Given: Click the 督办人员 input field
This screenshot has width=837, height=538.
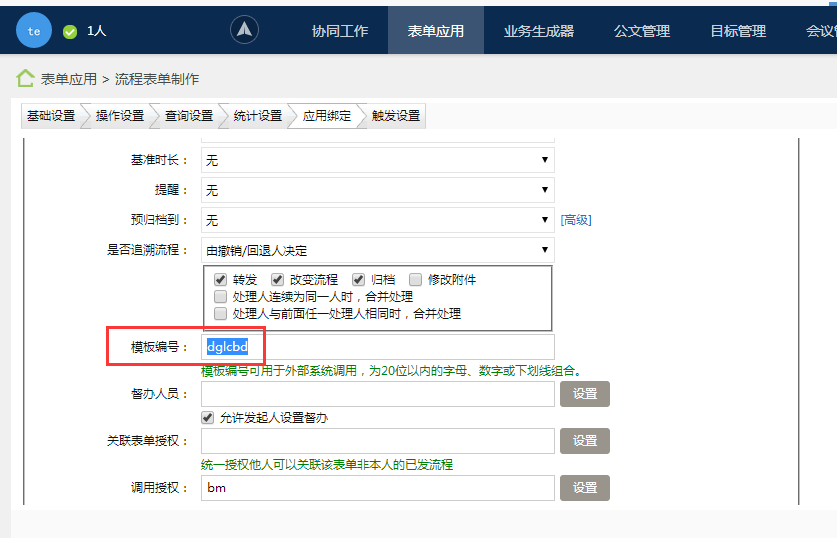Looking at the screenshot, I should tap(377, 394).
